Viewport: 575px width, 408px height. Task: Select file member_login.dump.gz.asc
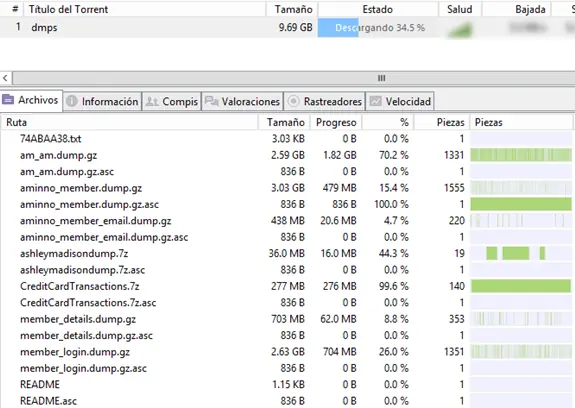[83, 368]
